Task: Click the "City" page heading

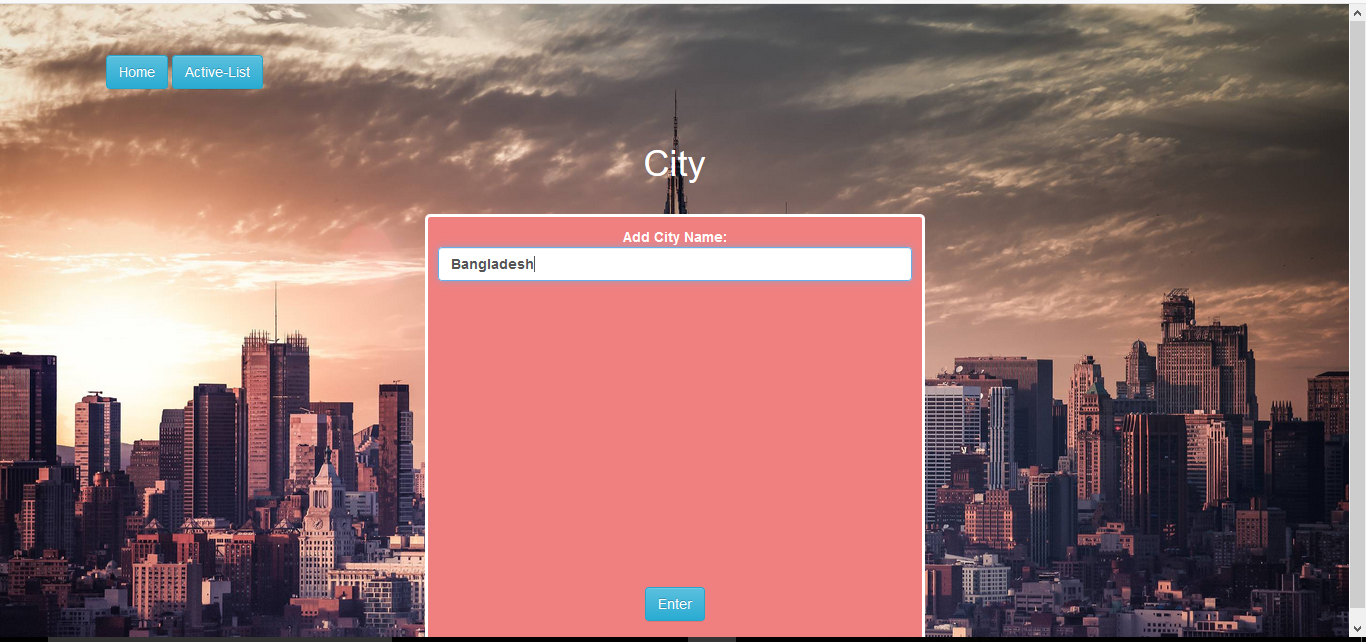Action: pyautogui.click(x=675, y=164)
